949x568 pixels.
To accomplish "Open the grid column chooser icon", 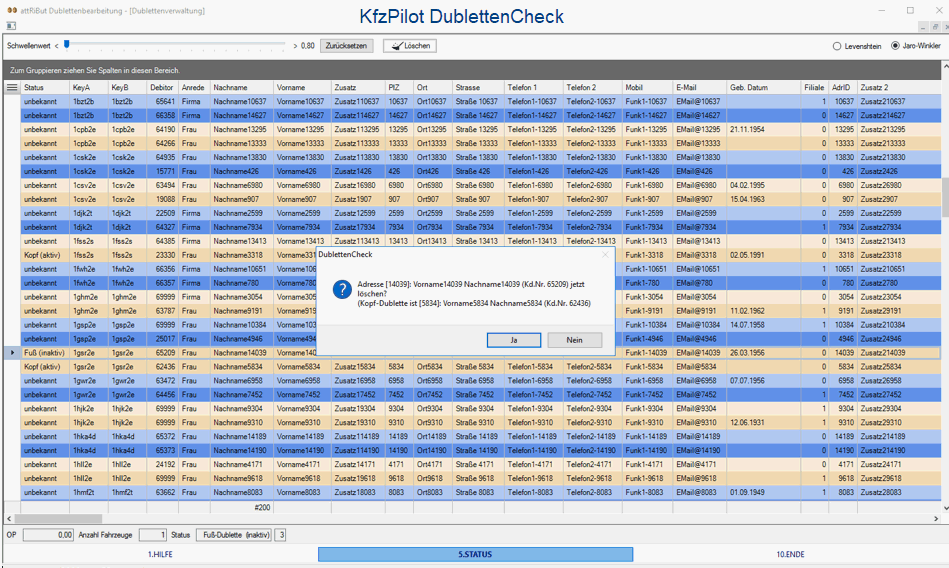I will pyautogui.click(x=12, y=88).
